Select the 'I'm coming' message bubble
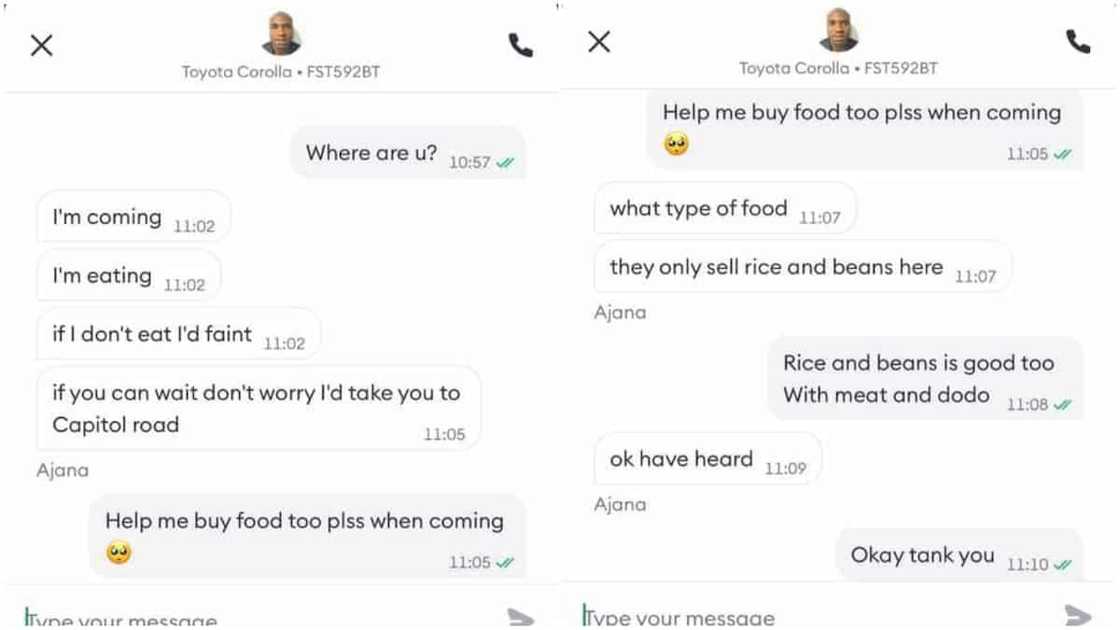 pyautogui.click(x=134, y=216)
